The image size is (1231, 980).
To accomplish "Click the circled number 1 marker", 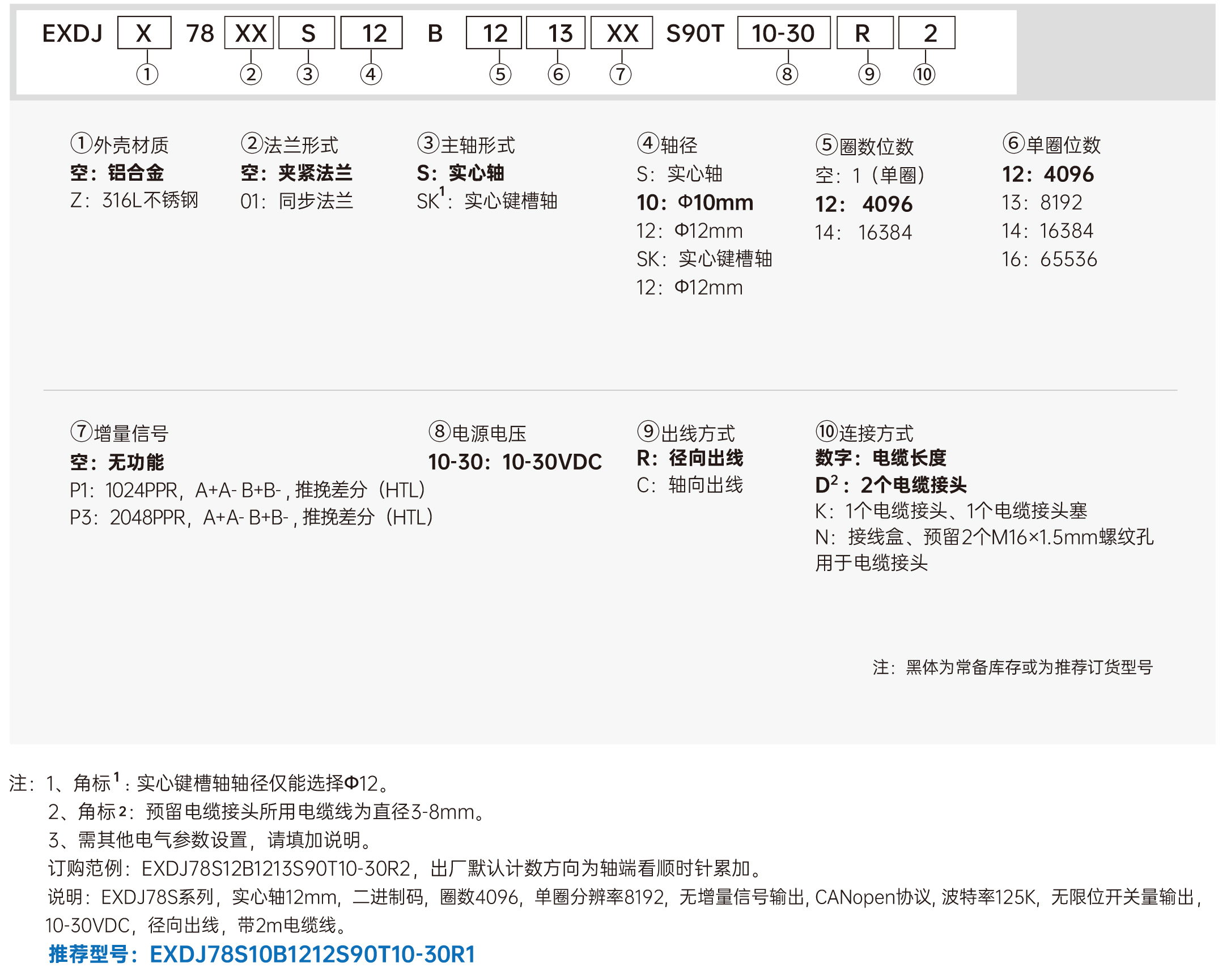I will [147, 74].
